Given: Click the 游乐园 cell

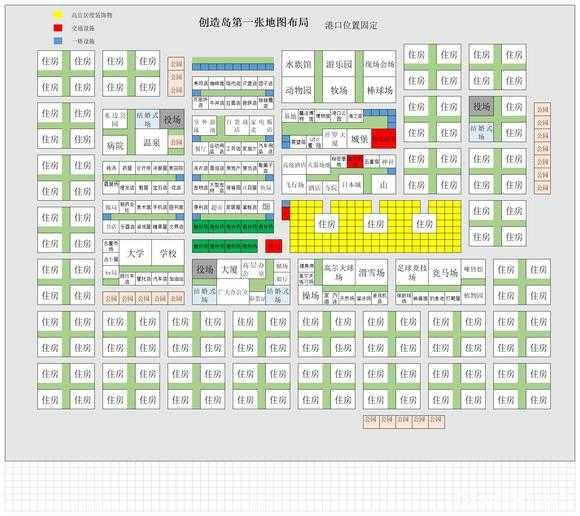Looking at the screenshot, I should pyautogui.click(x=339, y=64).
